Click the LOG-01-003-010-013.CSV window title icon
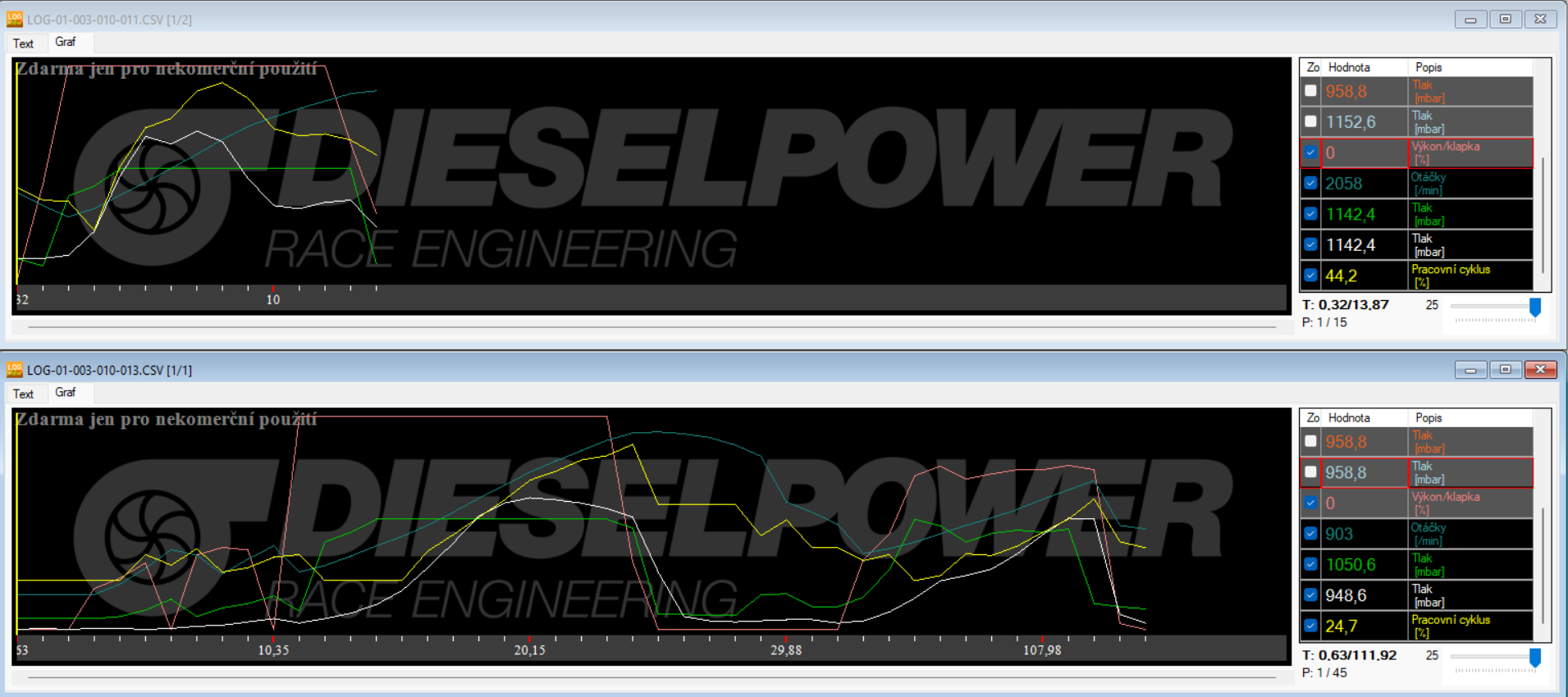The width and height of the screenshot is (1568, 697). [15, 370]
